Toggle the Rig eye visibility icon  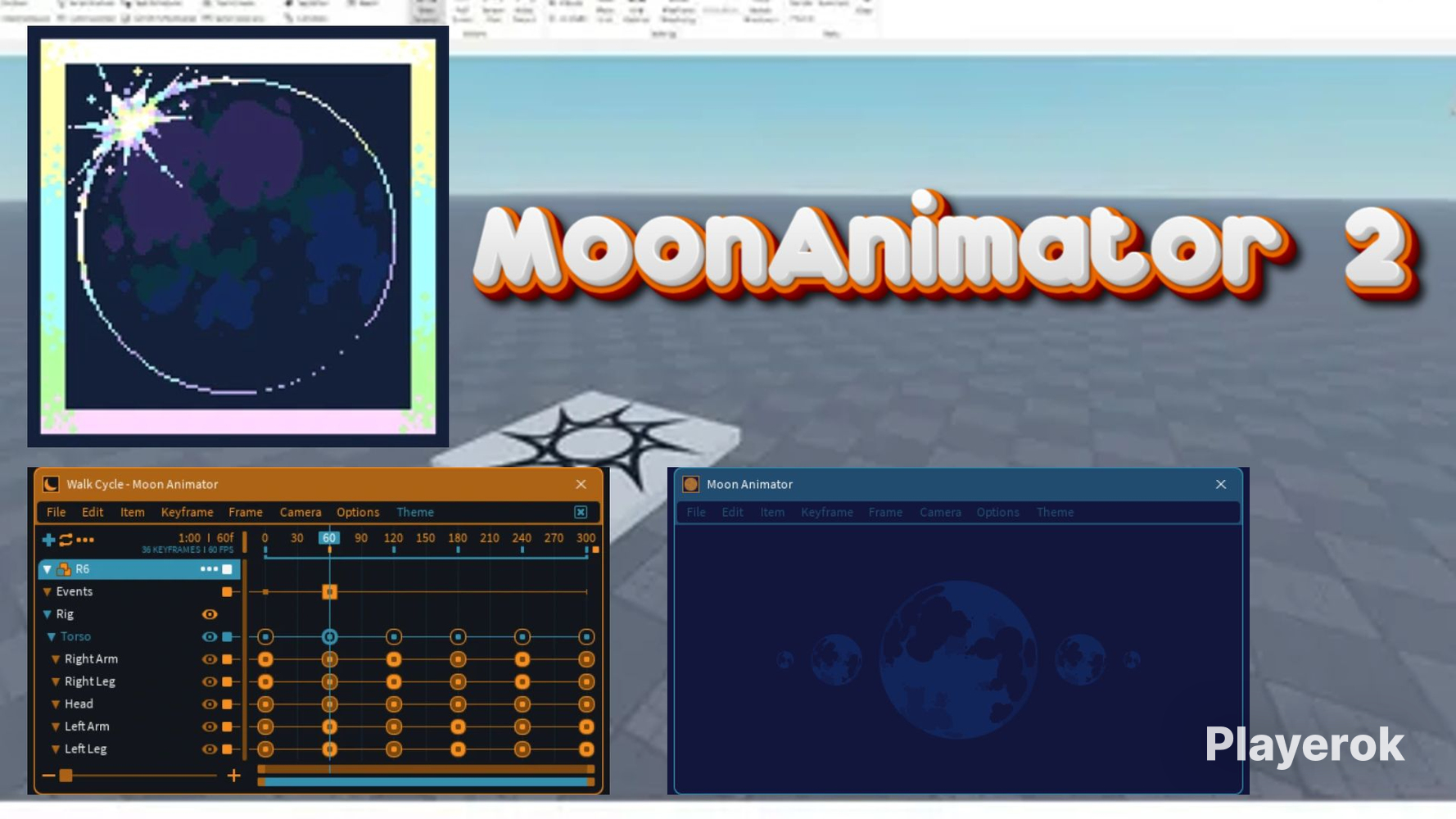pos(210,614)
